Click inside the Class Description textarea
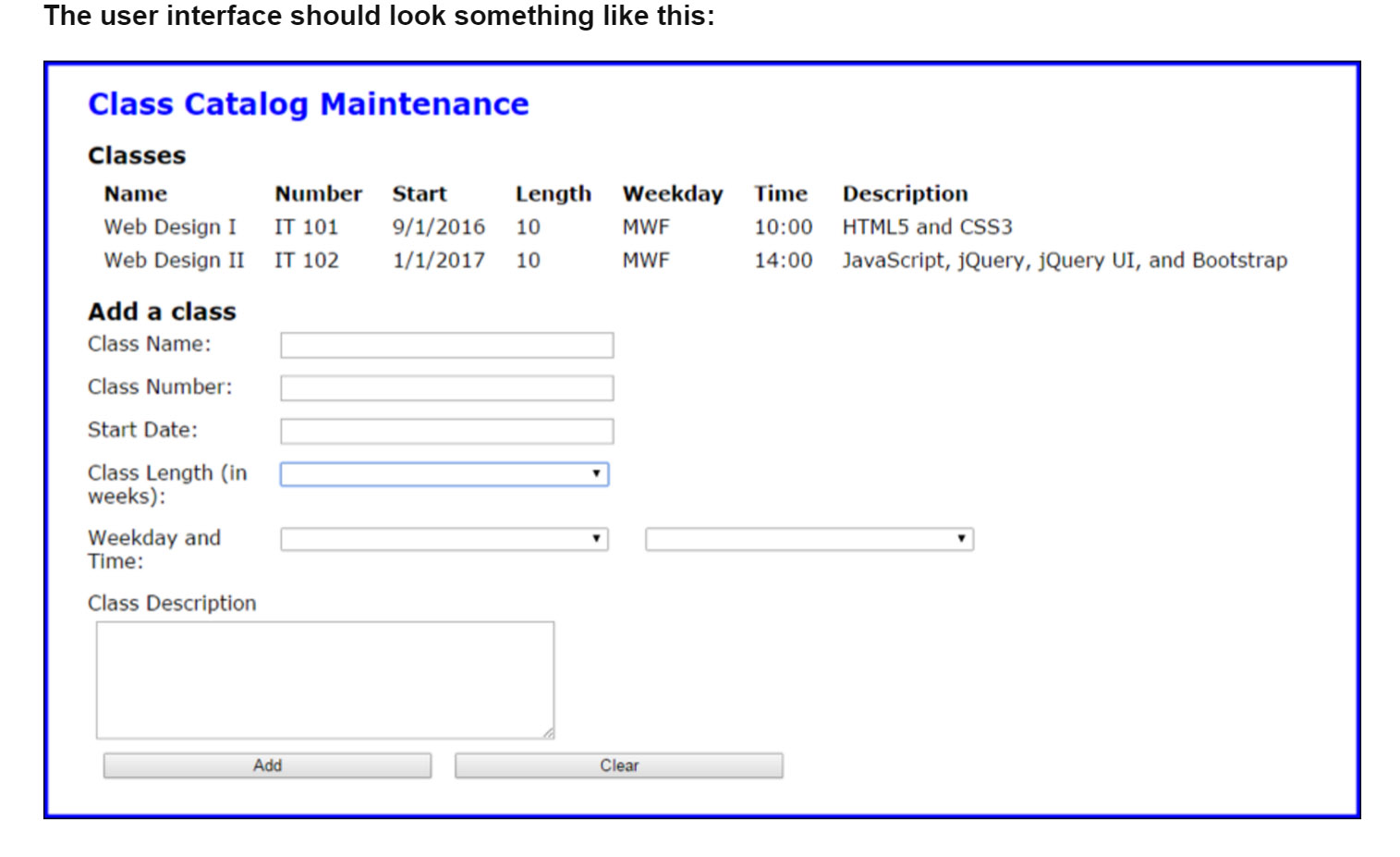The width and height of the screenshot is (1400, 857). [x=324, y=679]
